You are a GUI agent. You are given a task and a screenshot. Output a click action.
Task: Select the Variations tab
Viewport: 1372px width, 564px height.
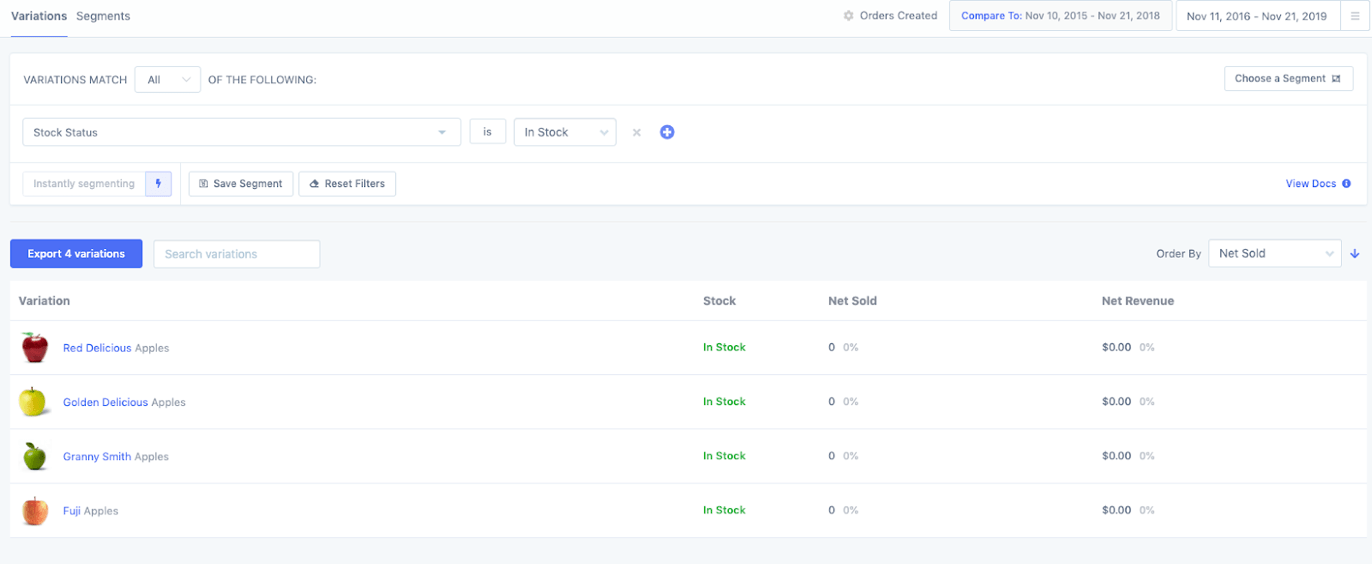pyautogui.click(x=39, y=16)
